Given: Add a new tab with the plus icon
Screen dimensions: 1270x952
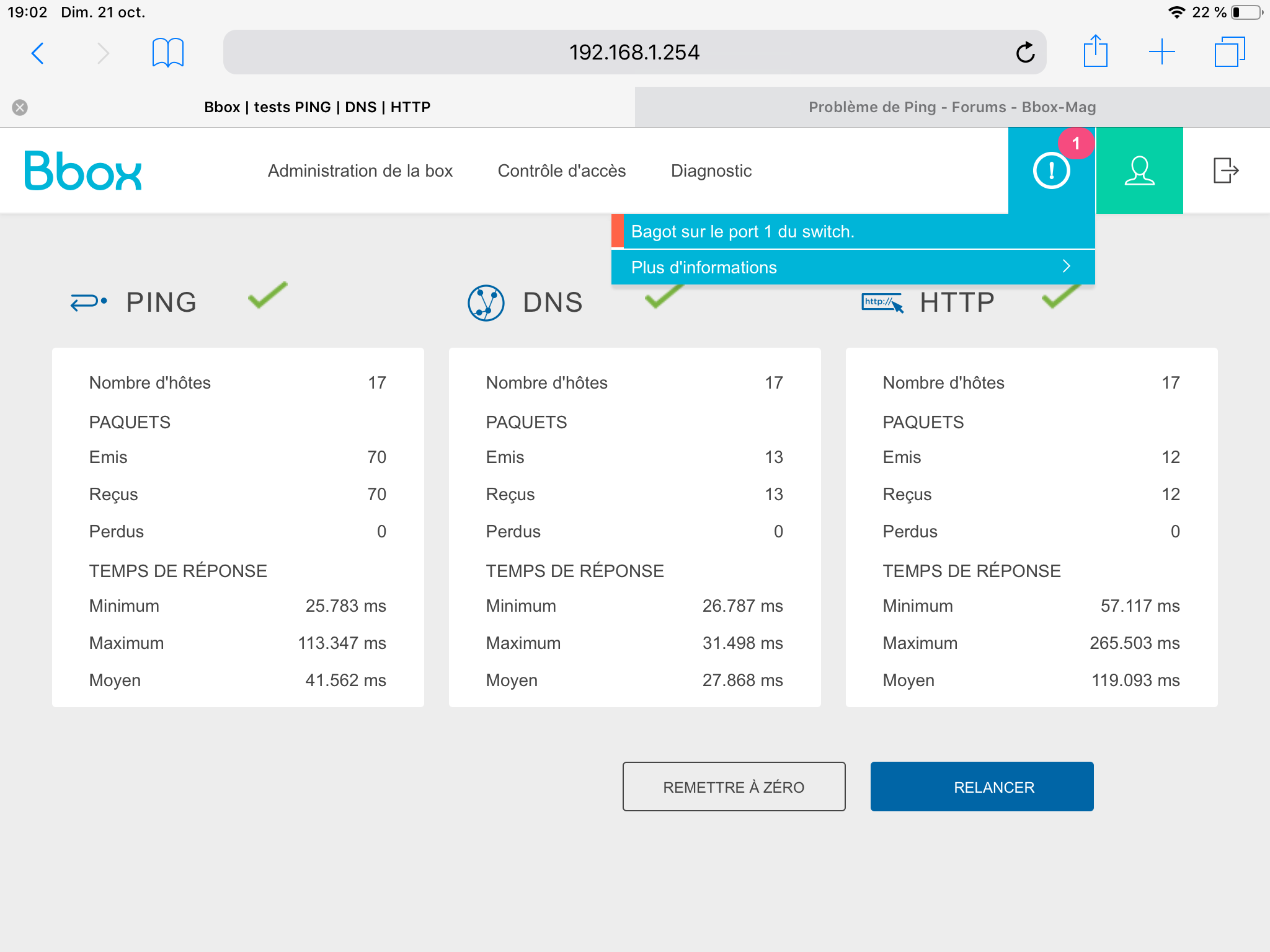Looking at the screenshot, I should 1161,52.
